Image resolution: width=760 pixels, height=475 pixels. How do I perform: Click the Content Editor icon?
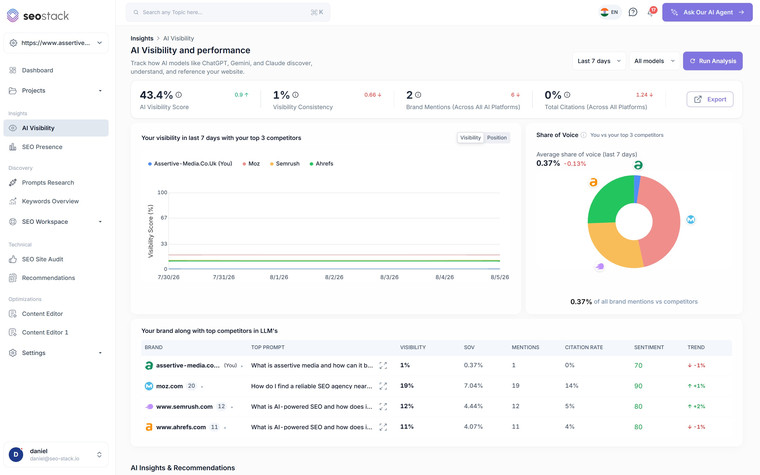(x=13, y=314)
